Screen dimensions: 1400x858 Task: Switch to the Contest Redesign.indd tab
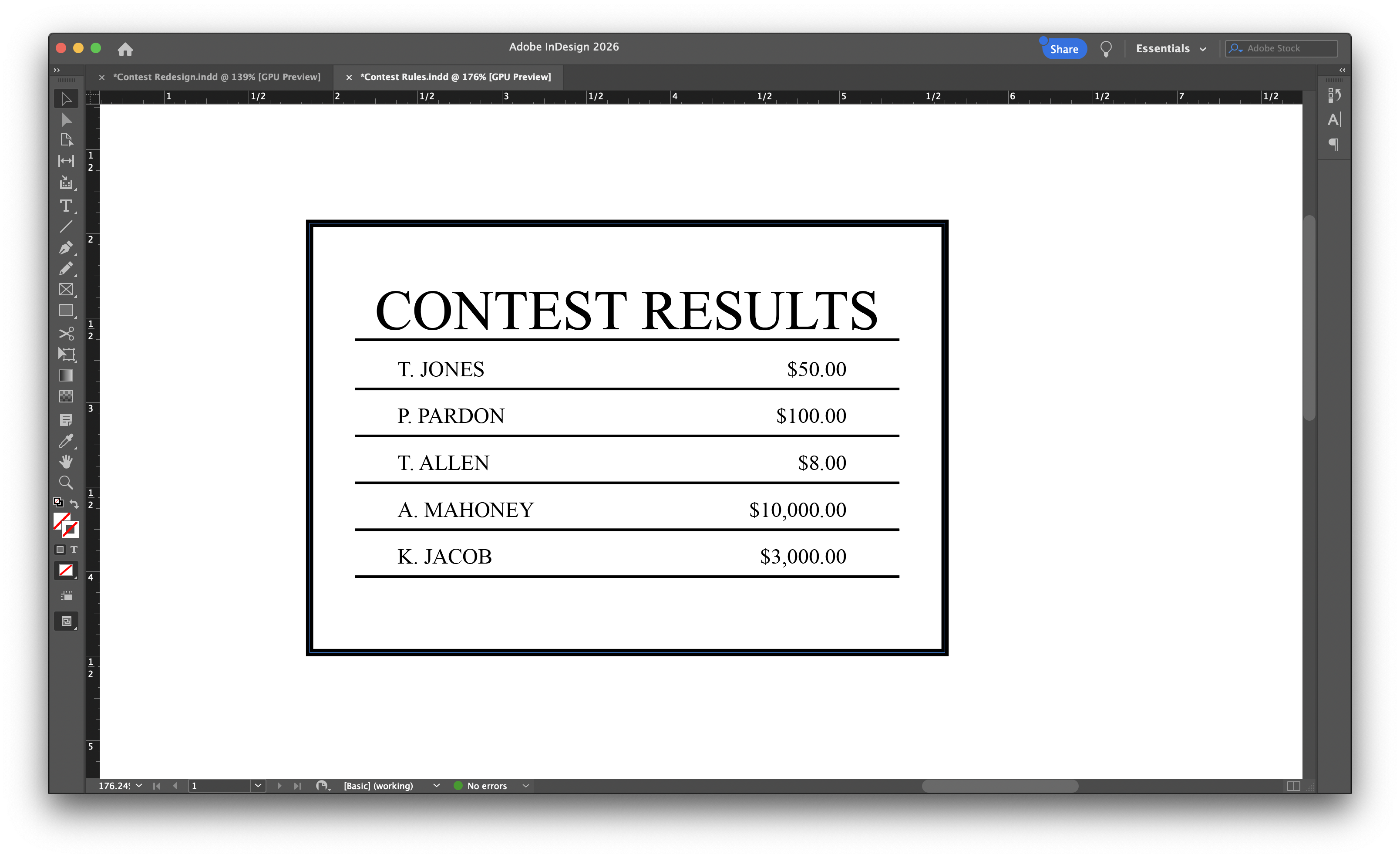coord(216,77)
